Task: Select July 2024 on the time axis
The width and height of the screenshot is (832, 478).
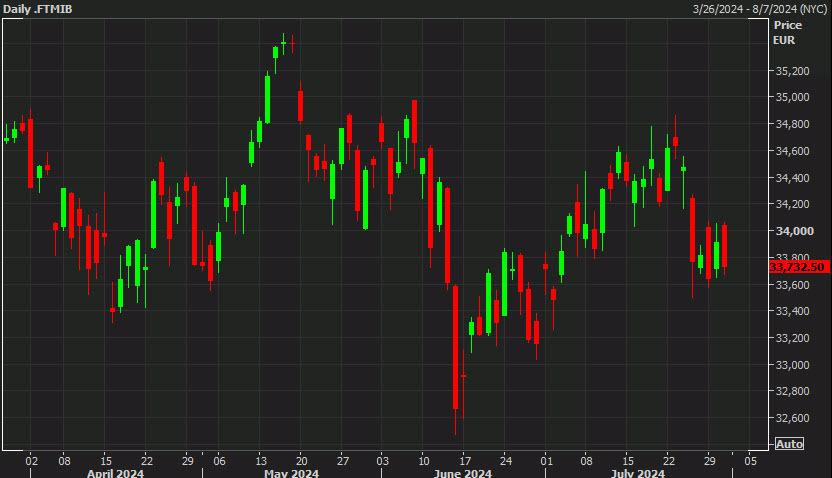Action: pyautogui.click(x=638, y=472)
